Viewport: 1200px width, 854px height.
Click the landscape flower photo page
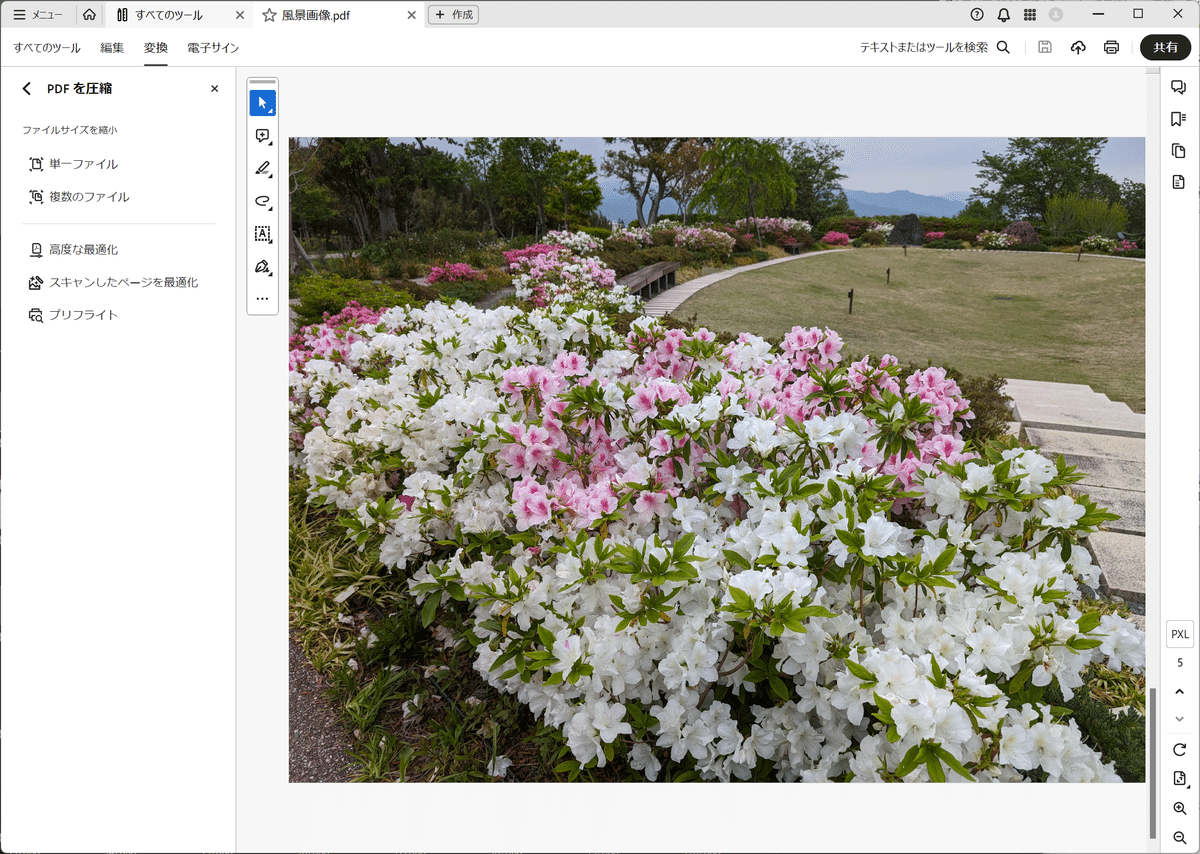717,460
